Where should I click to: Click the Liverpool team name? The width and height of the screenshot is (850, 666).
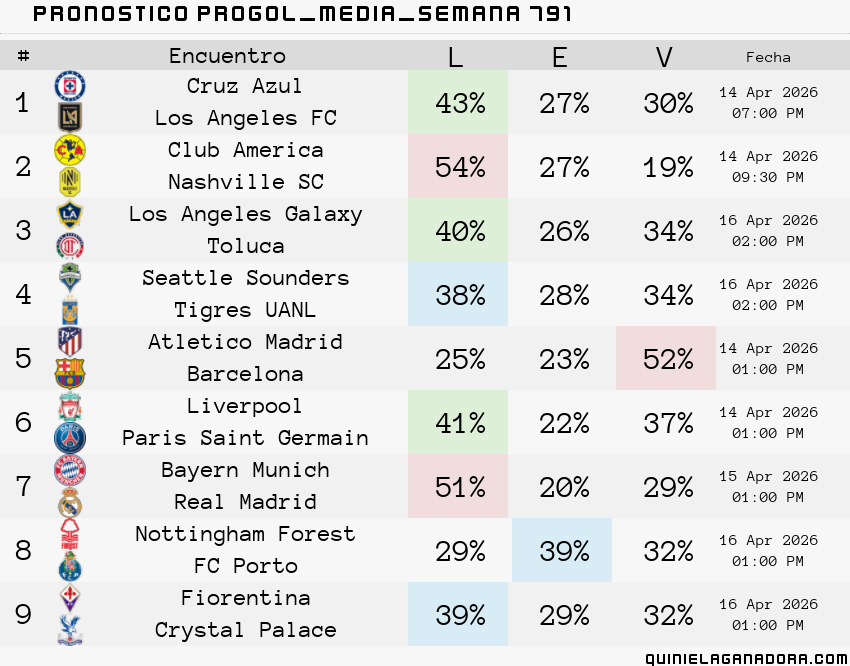[x=244, y=406]
